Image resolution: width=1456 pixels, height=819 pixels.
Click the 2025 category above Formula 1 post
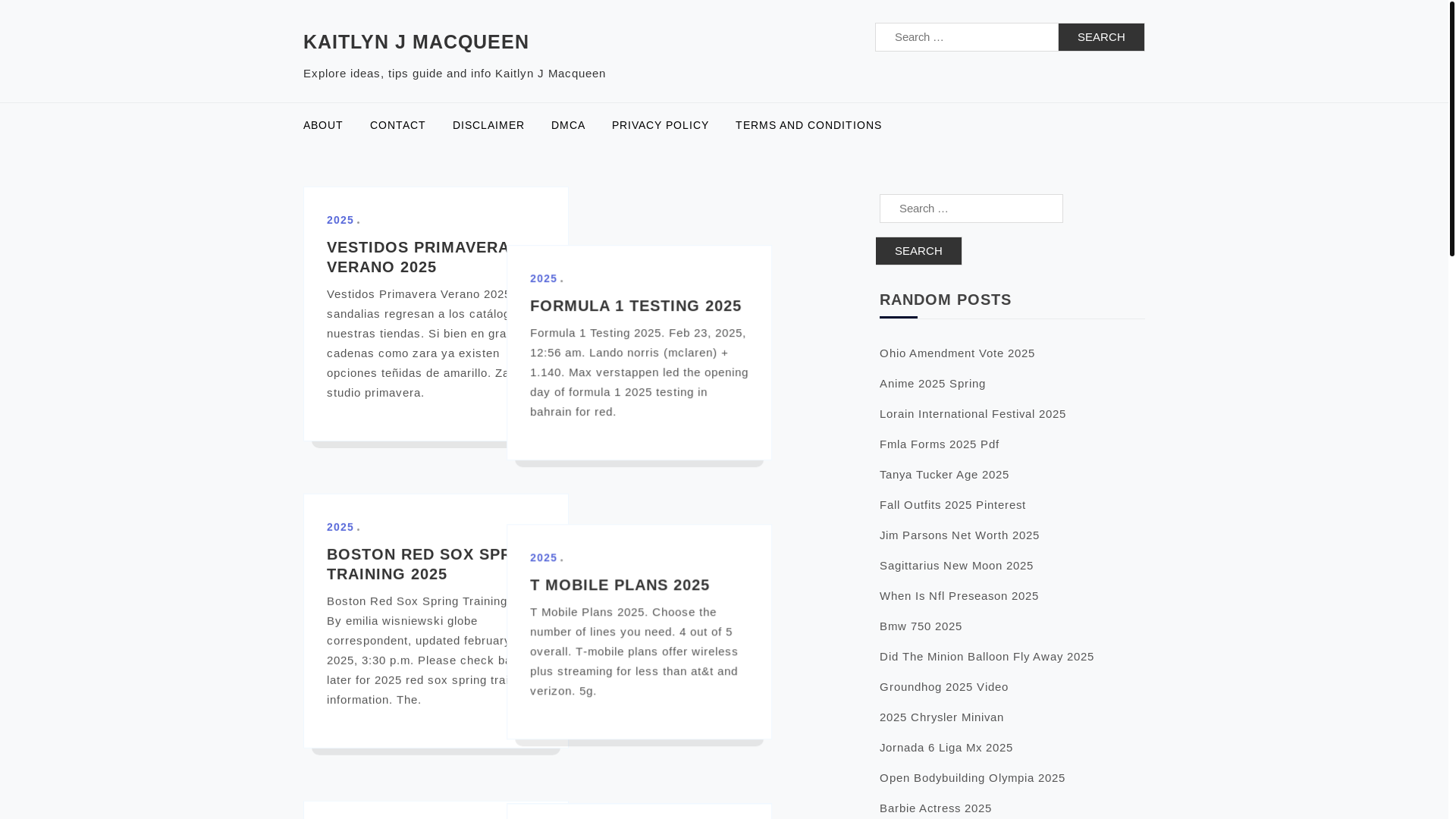pyautogui.click(x=544, y=278)
